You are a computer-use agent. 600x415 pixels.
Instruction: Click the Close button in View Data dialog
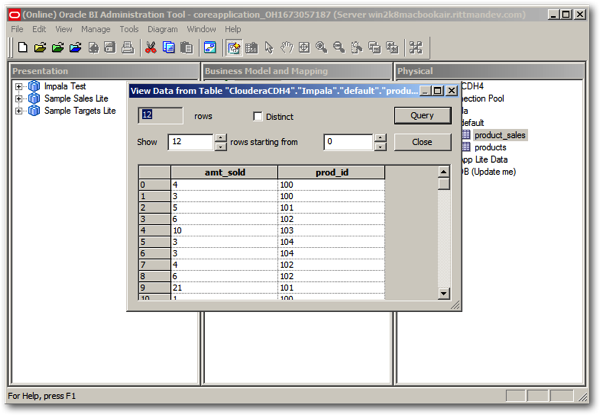[422, 142]
